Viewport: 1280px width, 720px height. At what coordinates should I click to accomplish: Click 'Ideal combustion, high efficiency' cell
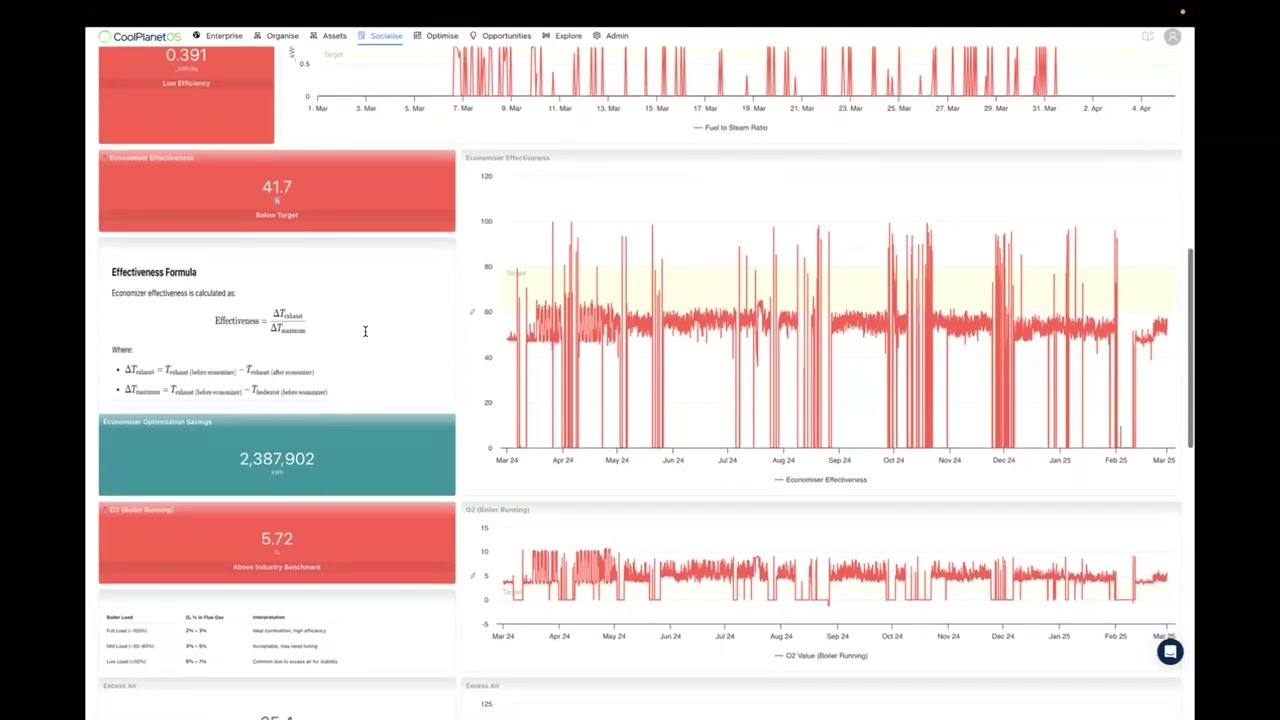[289, 631]
